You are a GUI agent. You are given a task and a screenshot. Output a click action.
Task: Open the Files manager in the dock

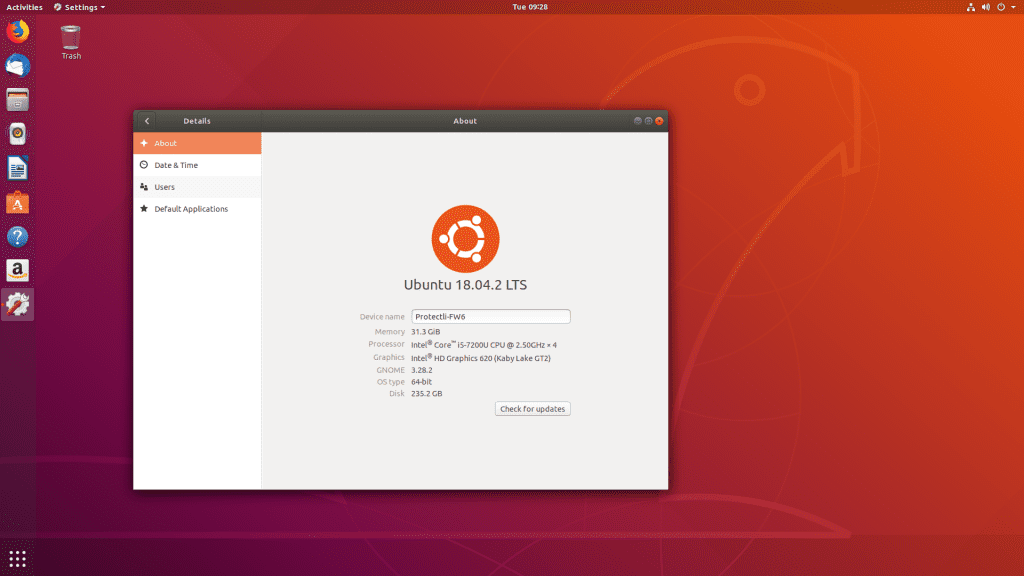[x=18, y=100]
